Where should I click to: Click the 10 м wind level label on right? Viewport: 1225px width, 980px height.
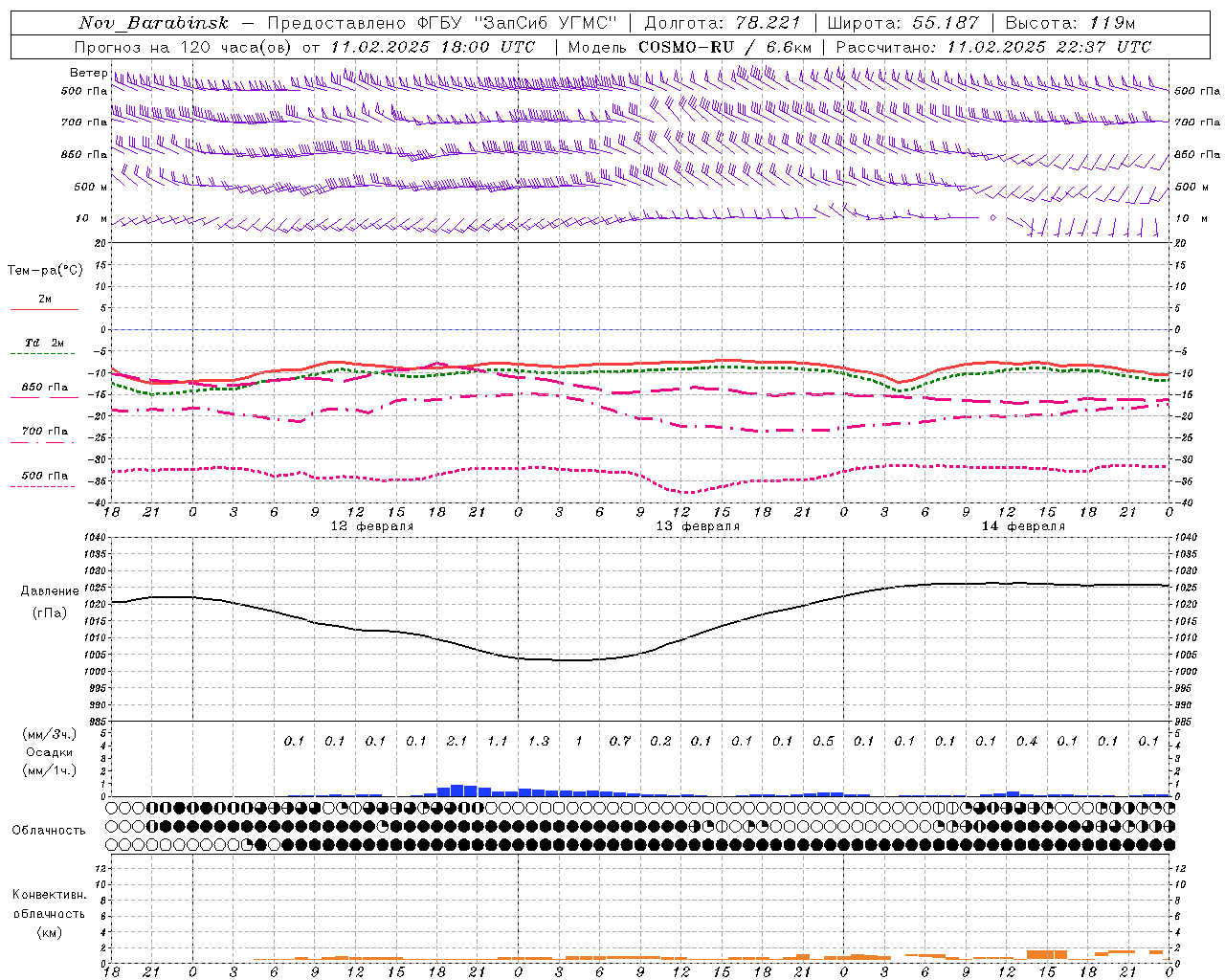click(1191, 218)
